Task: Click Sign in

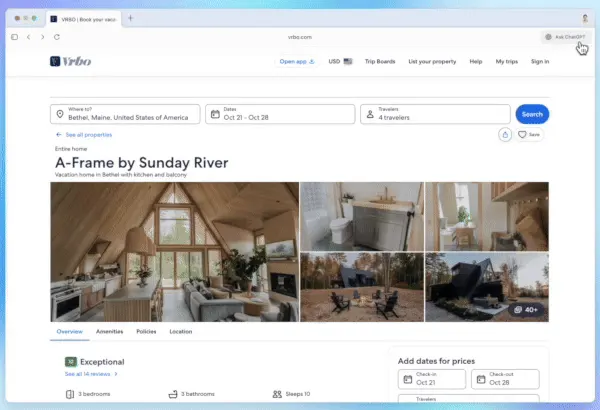Action: [540, 61]
